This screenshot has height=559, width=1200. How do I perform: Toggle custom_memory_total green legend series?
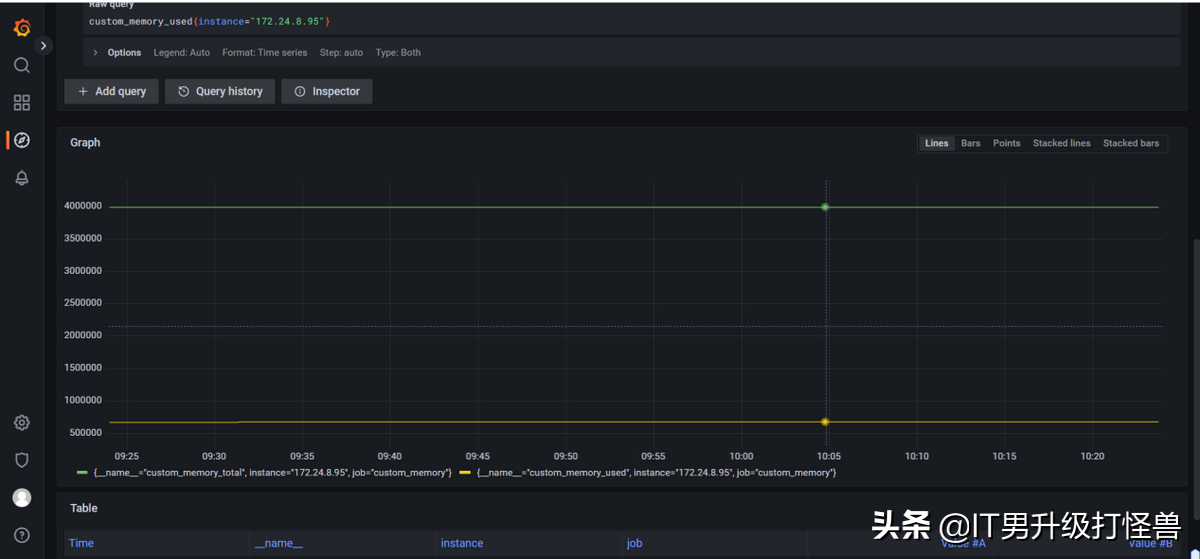(x=270, y=472)
